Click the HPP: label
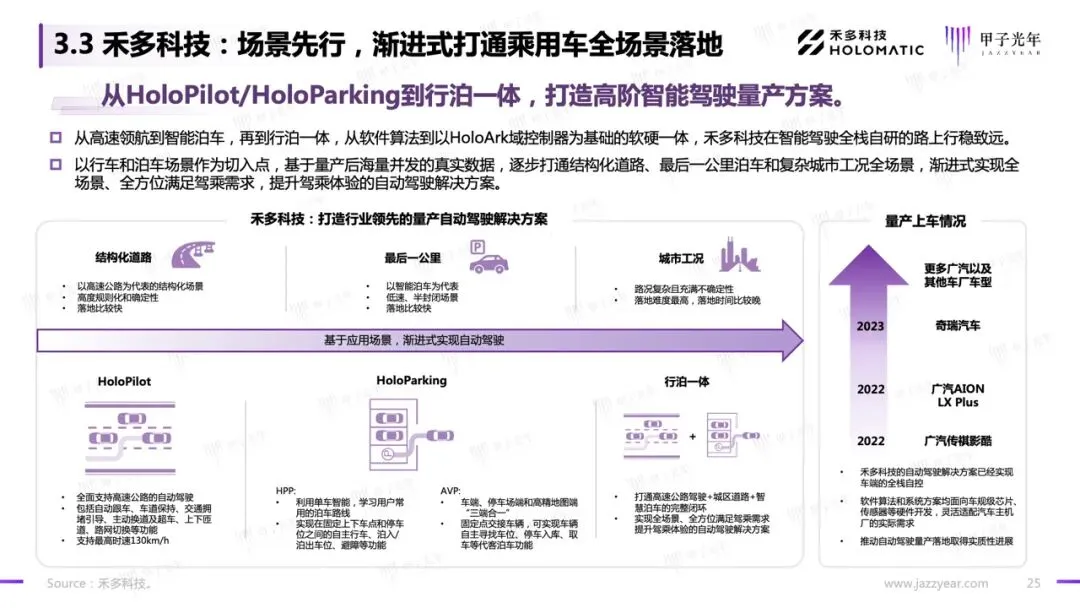The height and width of the screenshot is (608, 1080). [286, 490]
